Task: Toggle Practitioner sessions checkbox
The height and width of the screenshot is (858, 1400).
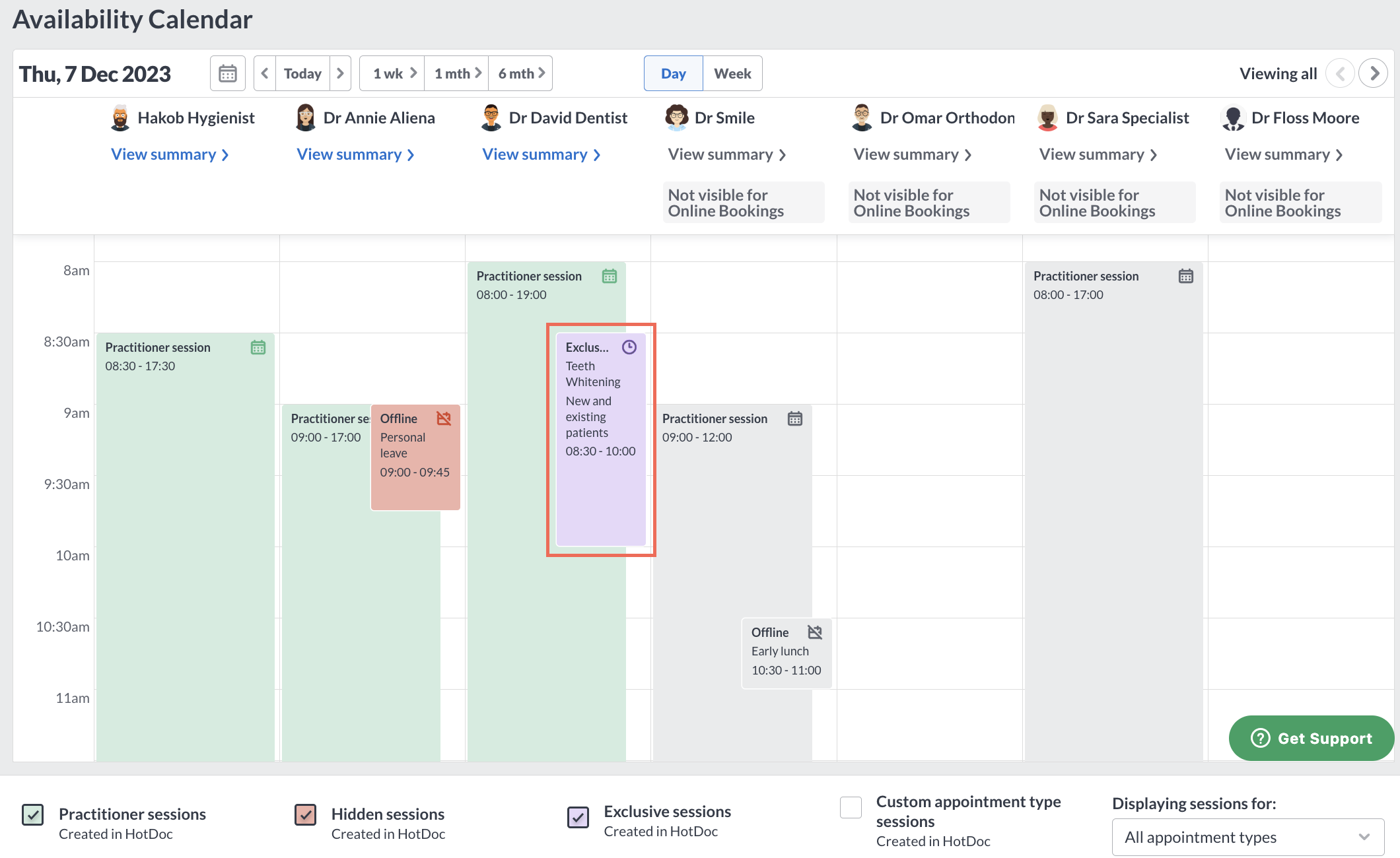Action: pyautogui.click(x=33, y=815)
